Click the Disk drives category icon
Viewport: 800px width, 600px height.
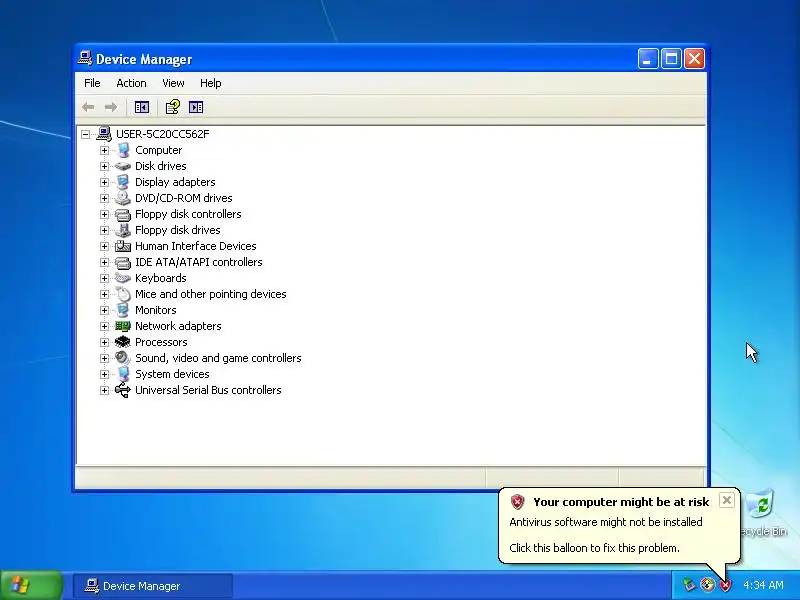123,166
